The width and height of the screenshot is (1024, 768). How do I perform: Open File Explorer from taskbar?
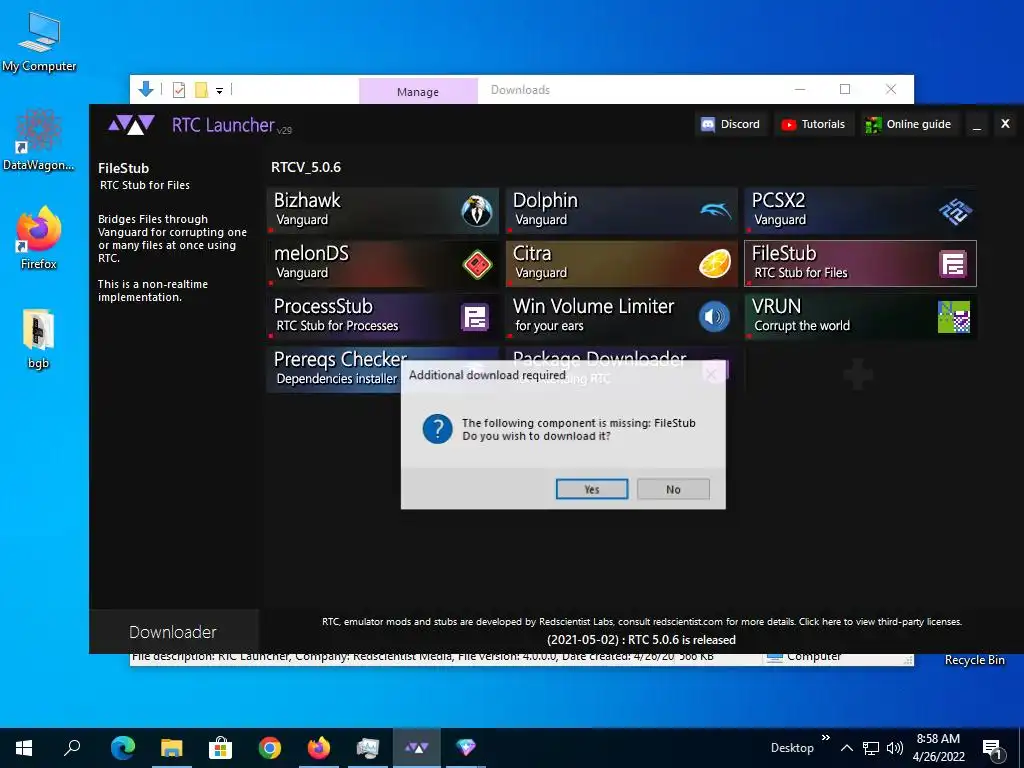[172, 748]
